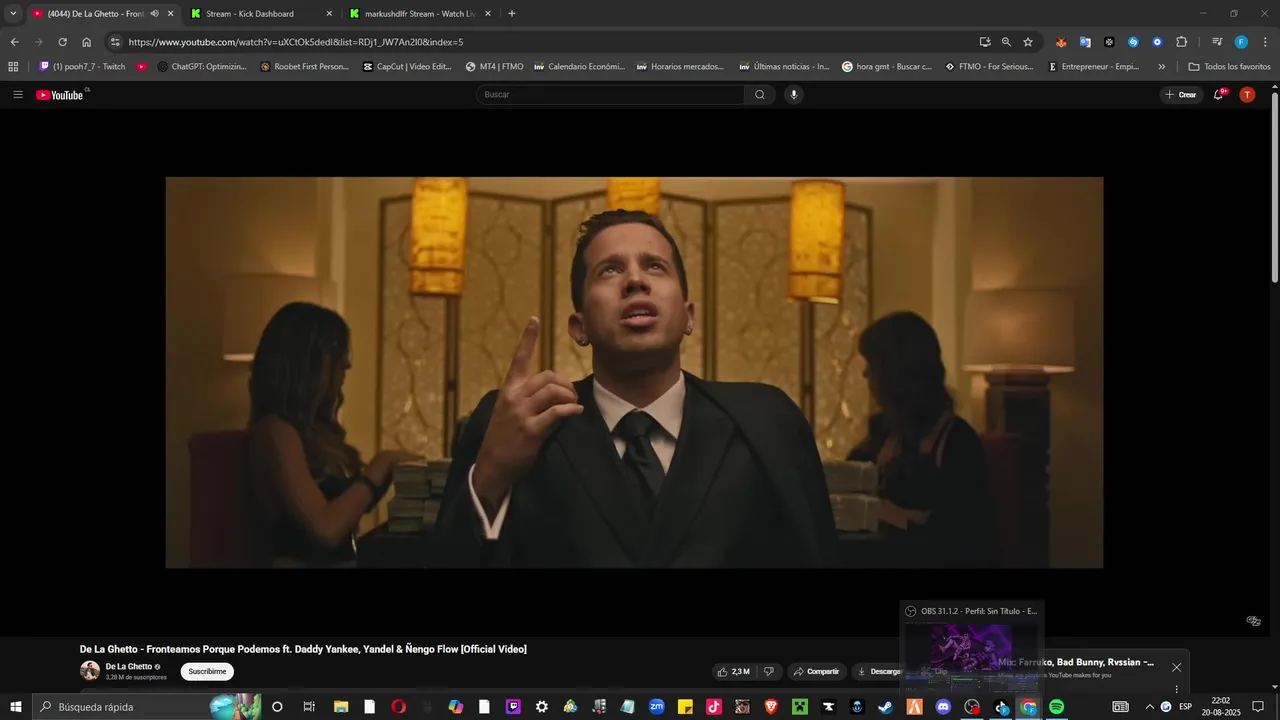Open the De La Ghetto channel name link

(129, 667)
